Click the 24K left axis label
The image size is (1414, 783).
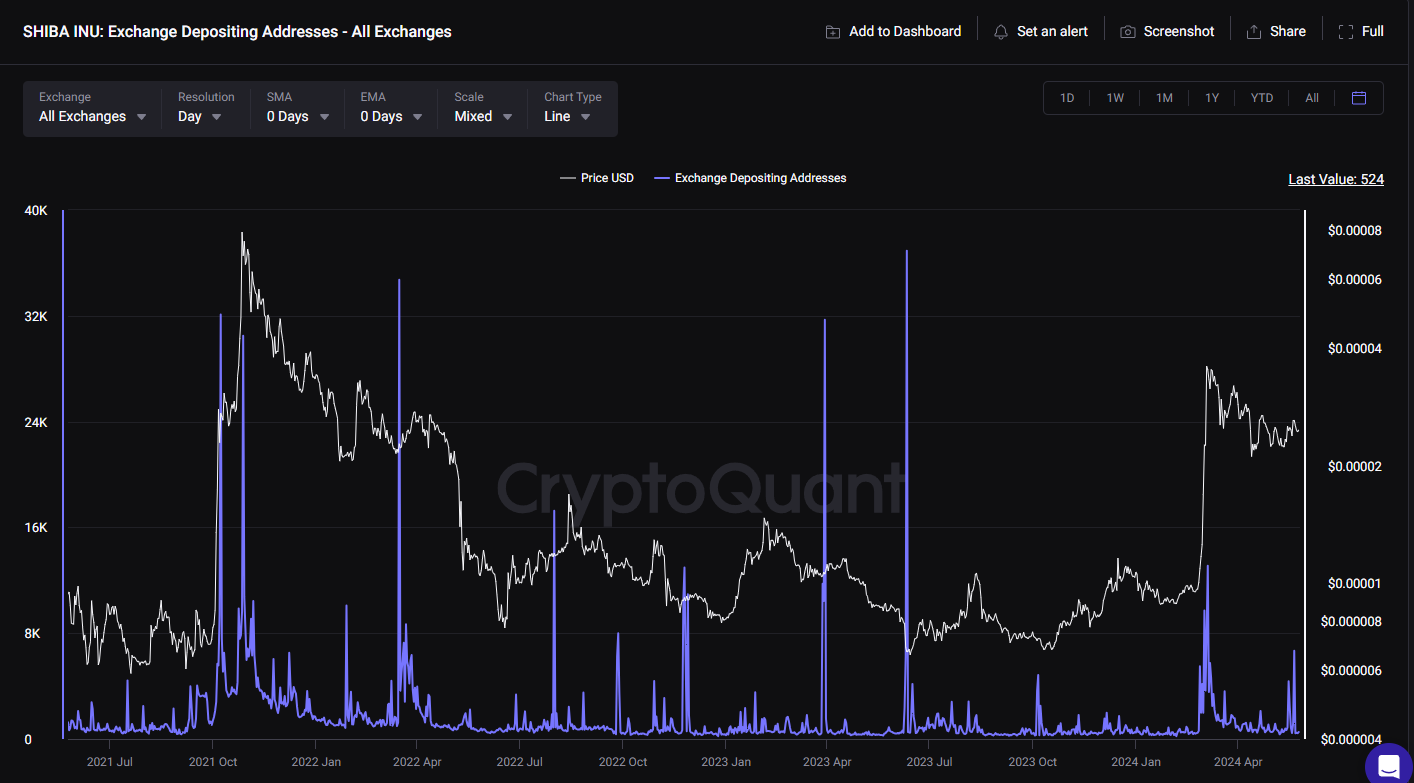[35, 422]
